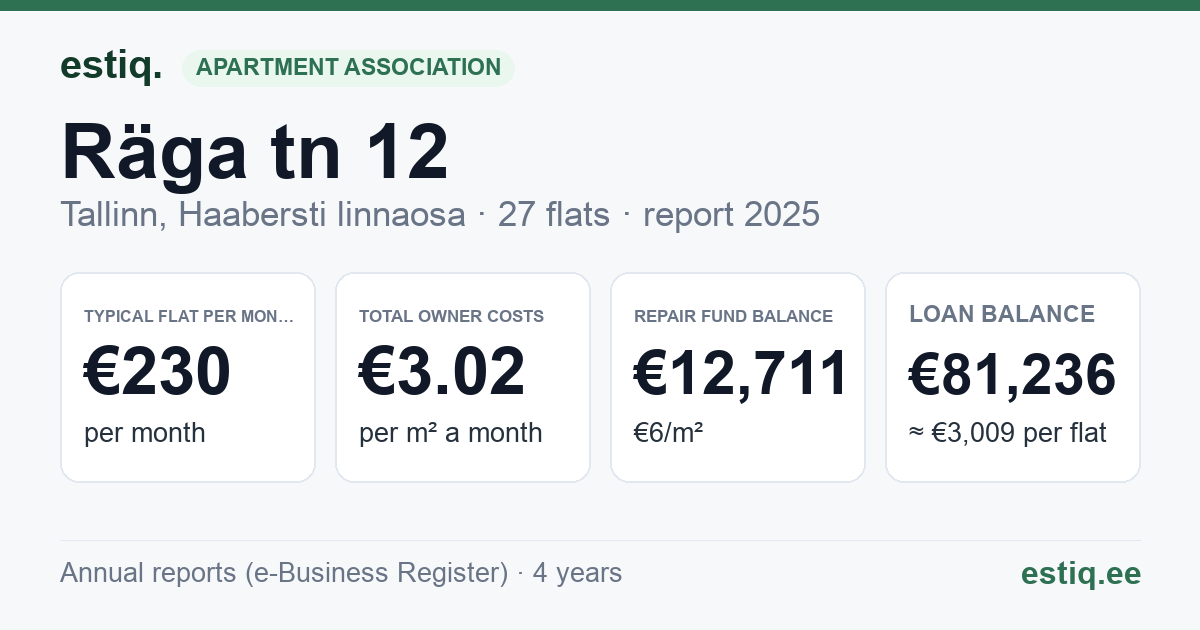Open the Repair fund balance card
1200x630 pixels.
click(x=738, y=377)
